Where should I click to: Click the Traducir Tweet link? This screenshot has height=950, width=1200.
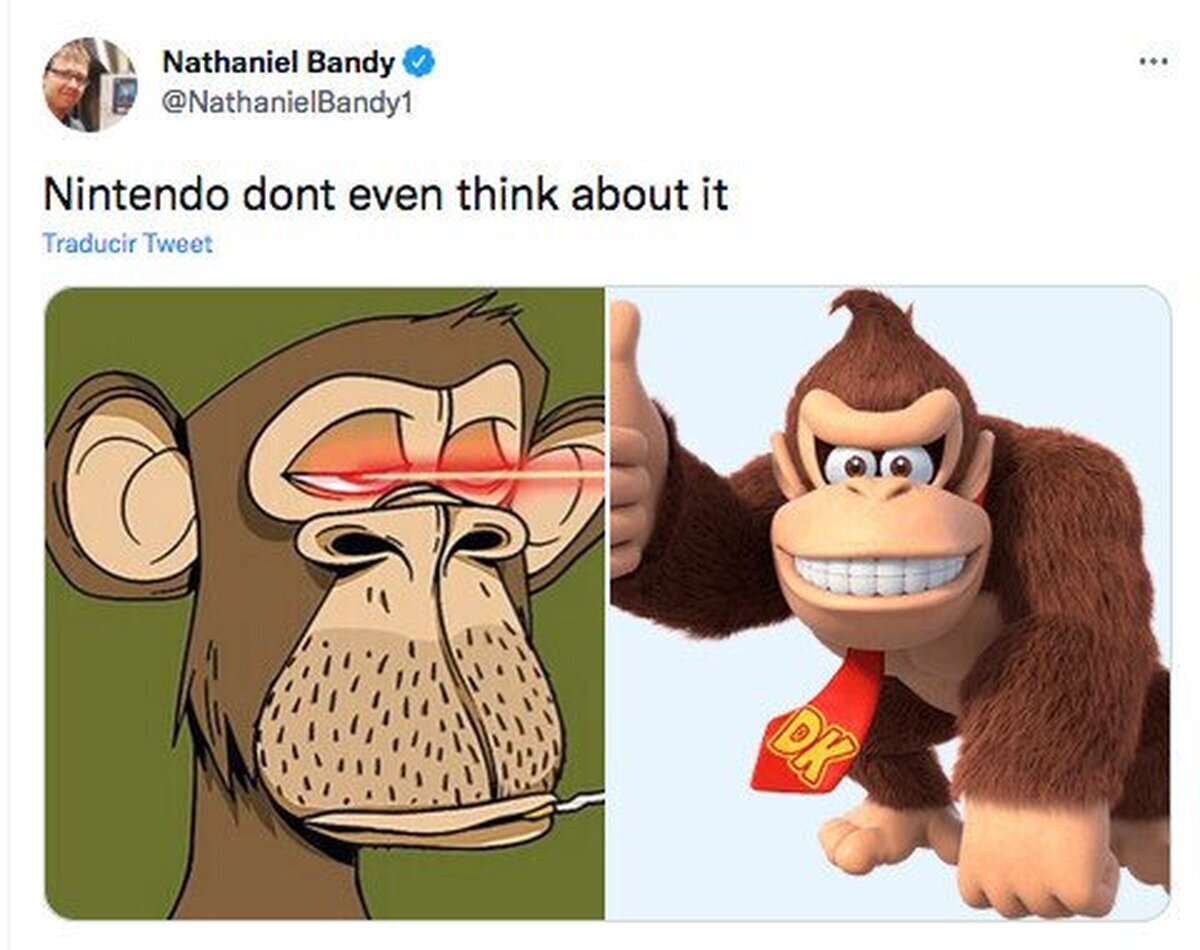pos(127,243)
